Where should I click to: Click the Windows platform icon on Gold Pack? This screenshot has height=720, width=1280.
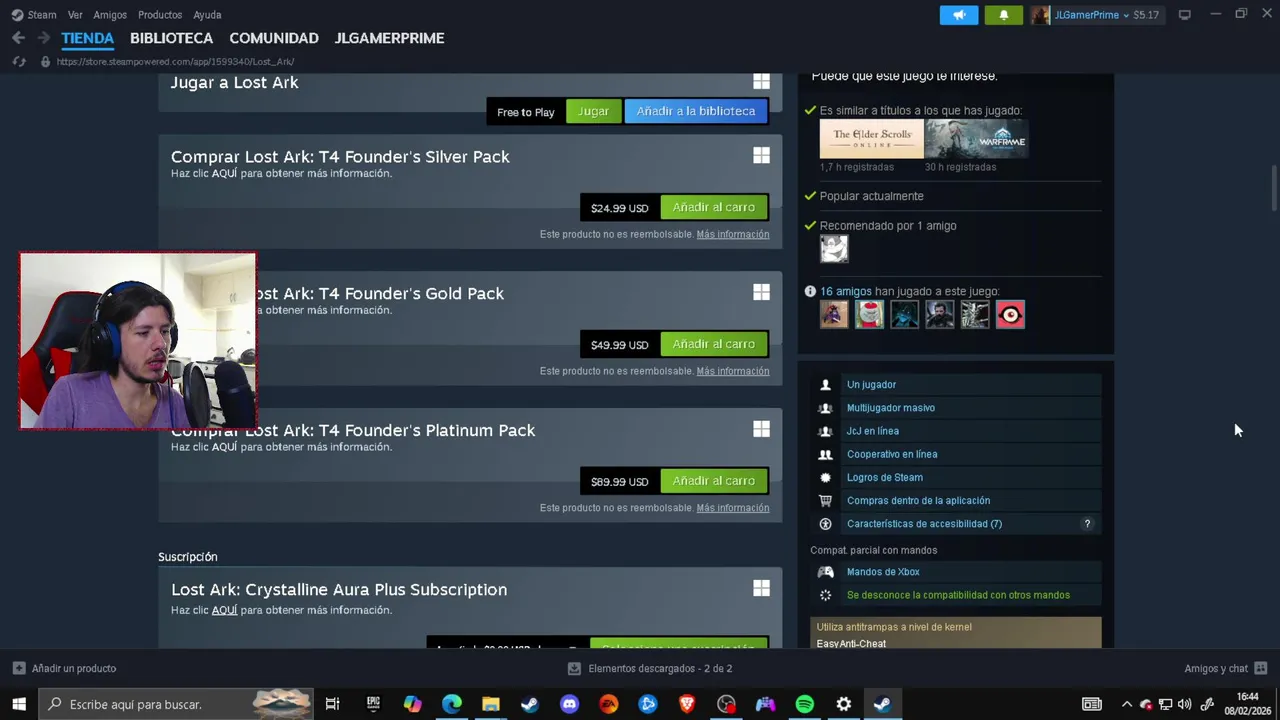(x=761, y=292)
